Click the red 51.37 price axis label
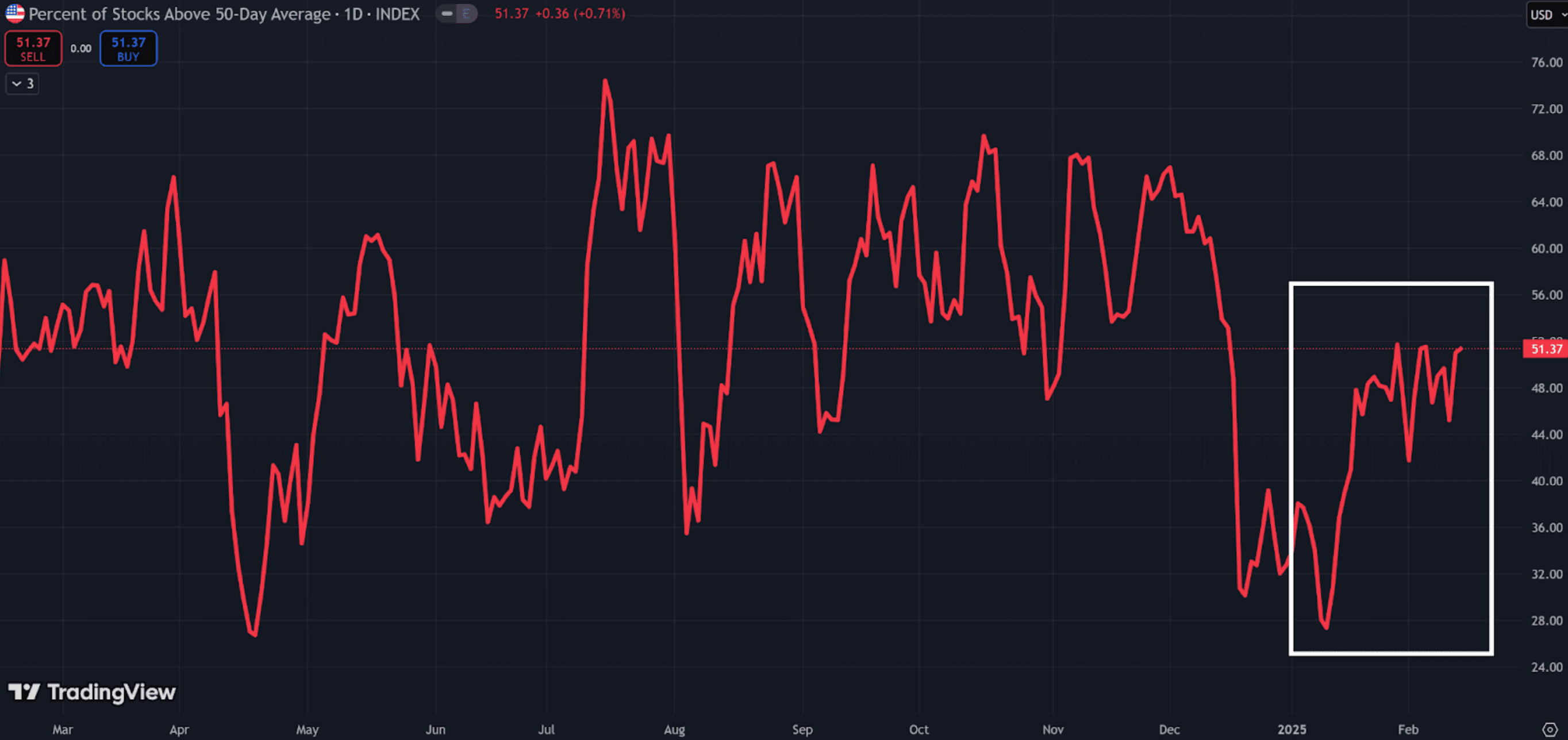The height and width of the screenshot is (740, 1568). point(1546,349)
